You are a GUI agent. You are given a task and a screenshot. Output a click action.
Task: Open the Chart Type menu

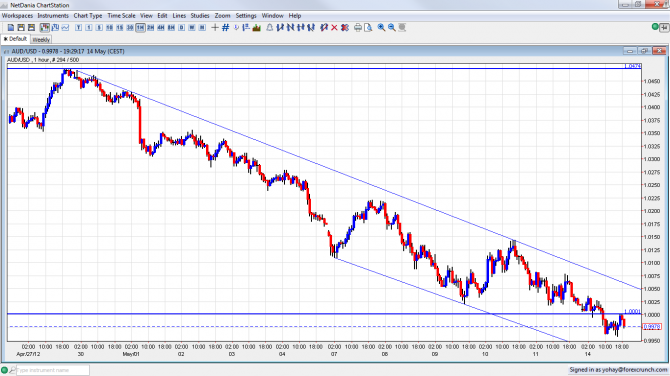click(x=88, y=15)
